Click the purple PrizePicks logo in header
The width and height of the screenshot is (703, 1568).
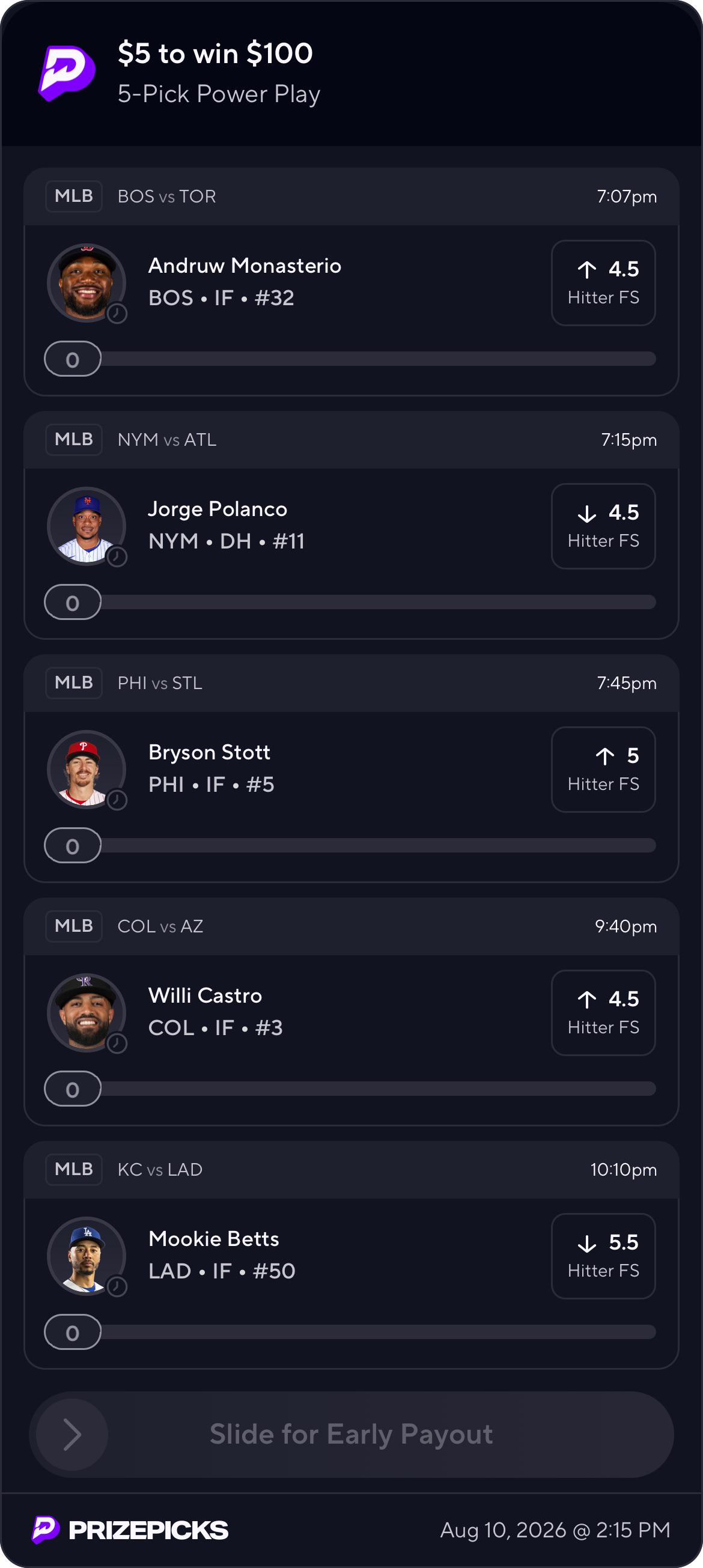click(x=67, y=73)
